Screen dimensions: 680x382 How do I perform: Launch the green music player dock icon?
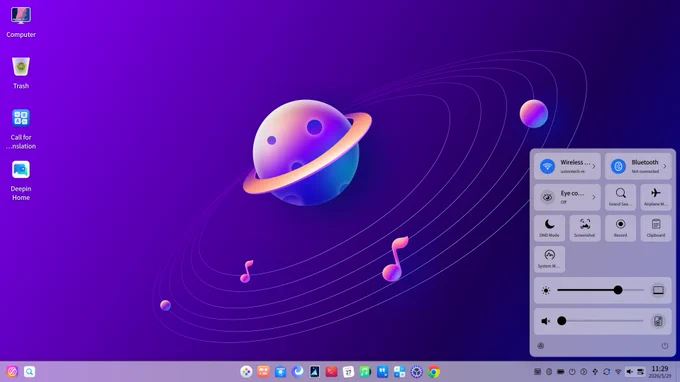[x=365, y=372]
